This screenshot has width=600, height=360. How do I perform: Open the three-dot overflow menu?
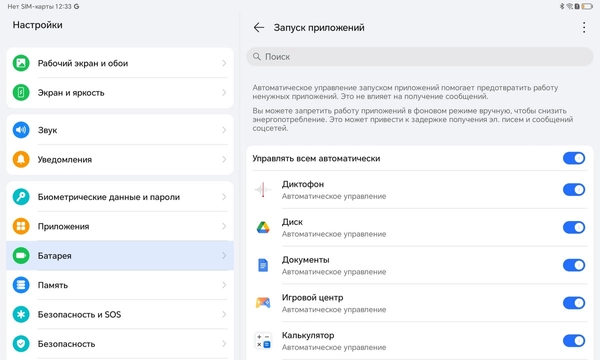584,28
